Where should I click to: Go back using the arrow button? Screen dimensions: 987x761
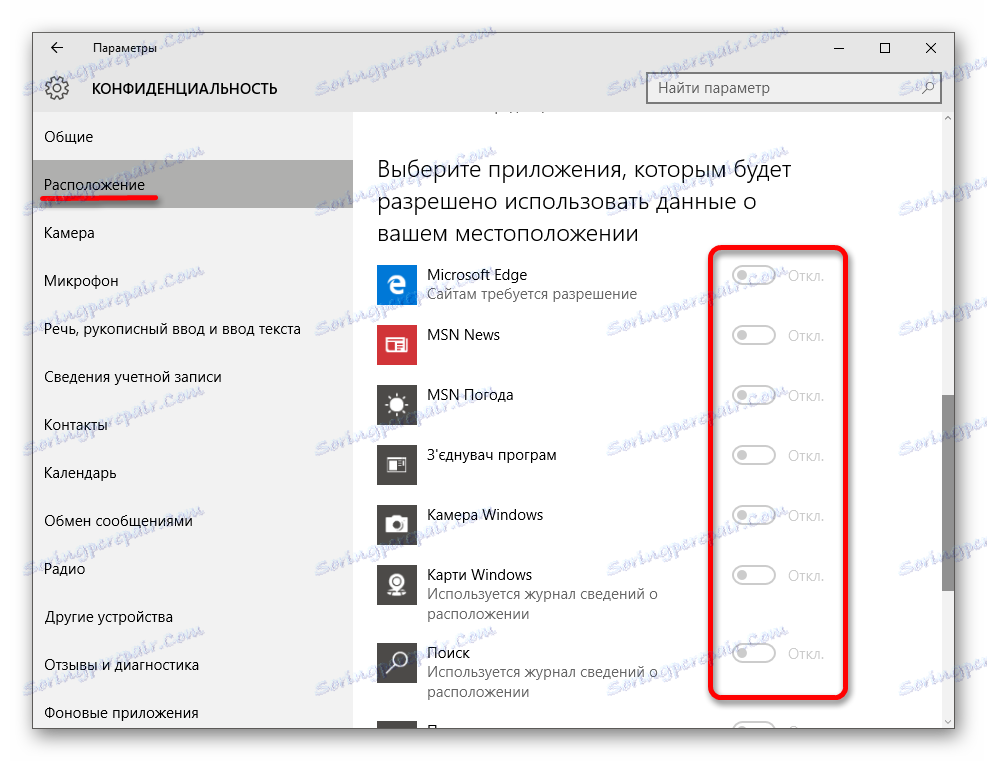pyautogui.click(x=56, y=47)
